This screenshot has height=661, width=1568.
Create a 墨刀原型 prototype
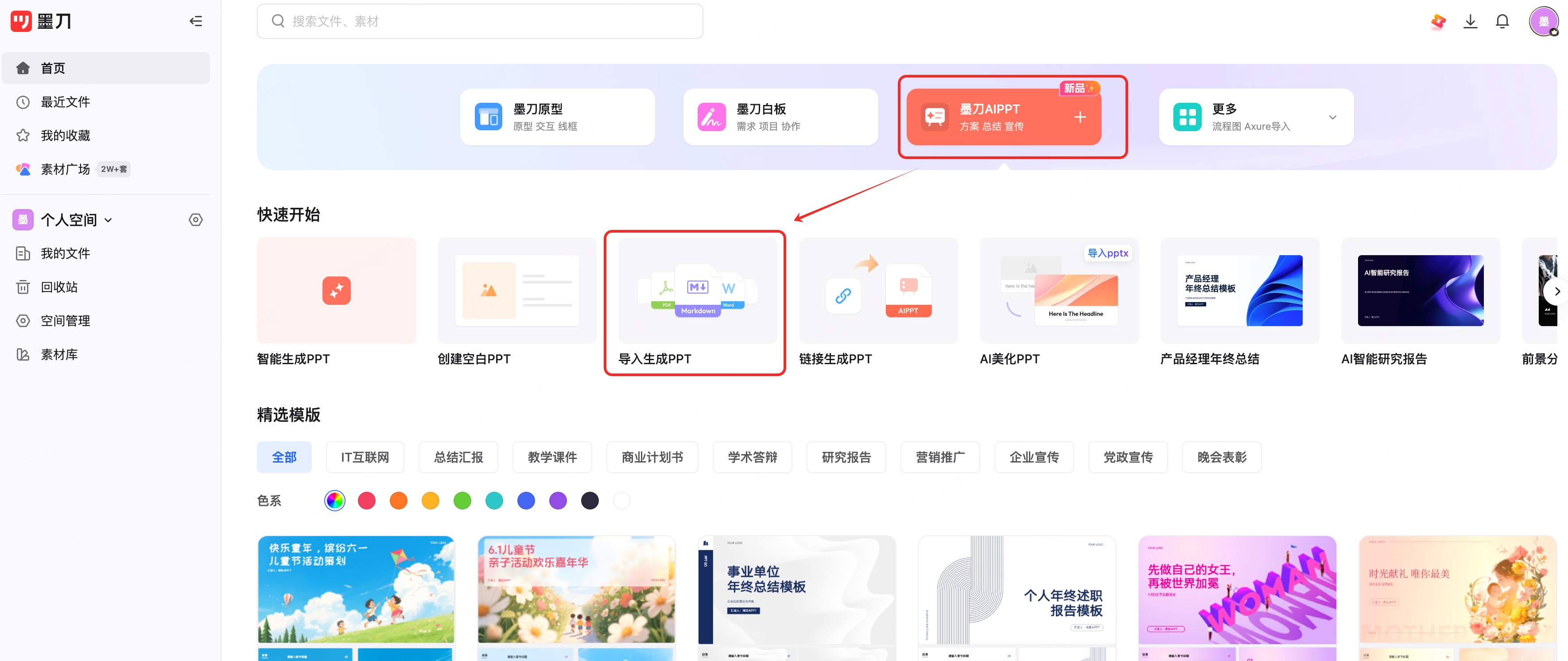point(558,117)
